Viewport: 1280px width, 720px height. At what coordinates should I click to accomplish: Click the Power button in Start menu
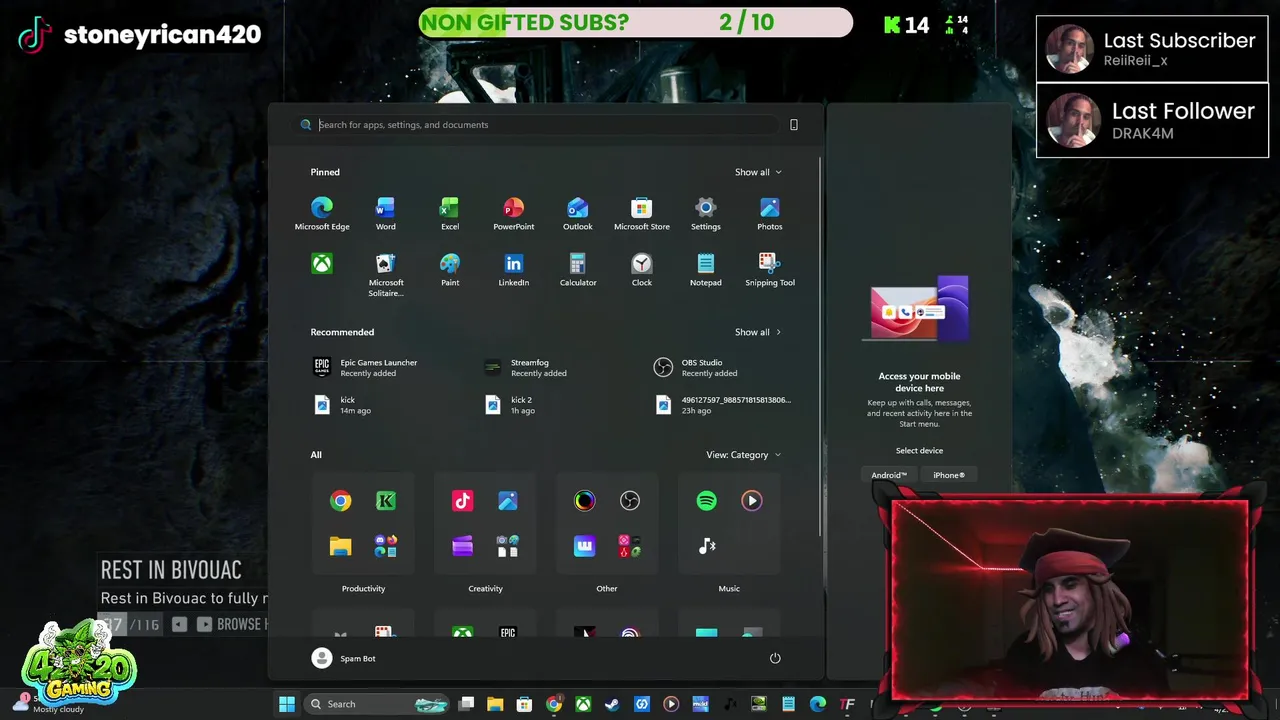click(x=775, y=658)
